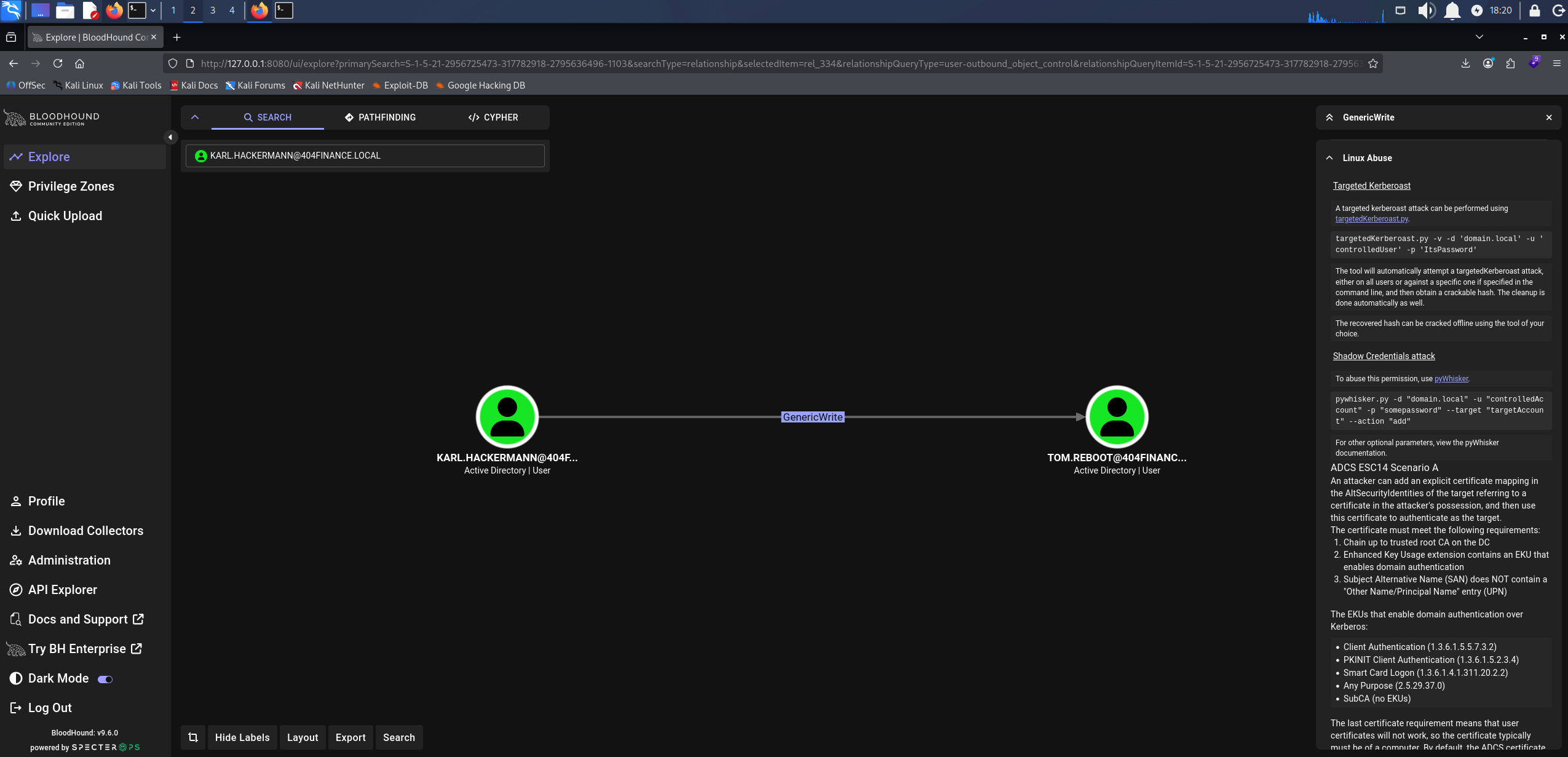Open Explore in the sidebar
This screenshot has width=1568, height=757.
pyautogui.click(x=85, y=157)
